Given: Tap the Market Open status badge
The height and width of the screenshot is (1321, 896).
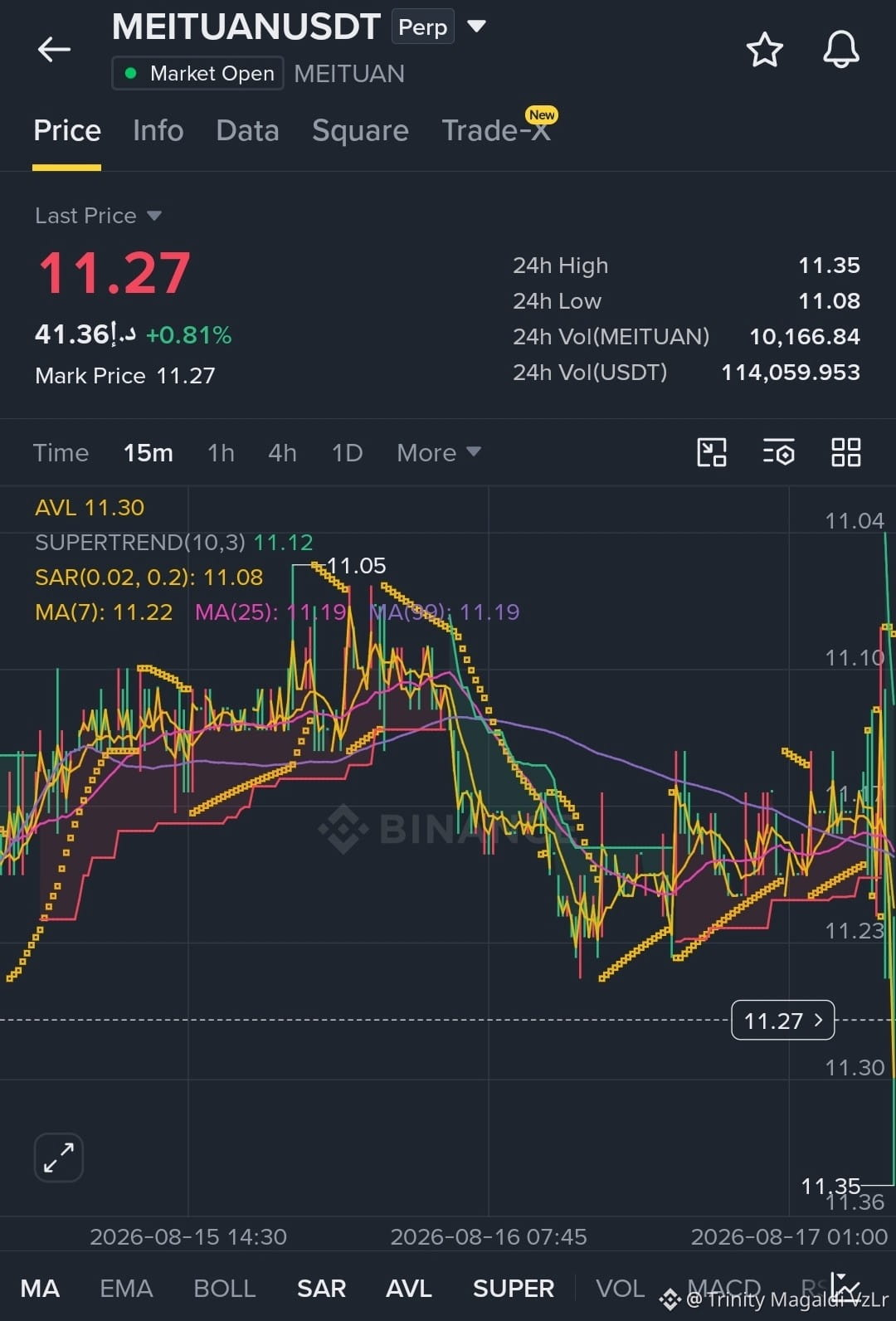Looking at the screenshot, I should pyautogui.click(x=198, y=73).
